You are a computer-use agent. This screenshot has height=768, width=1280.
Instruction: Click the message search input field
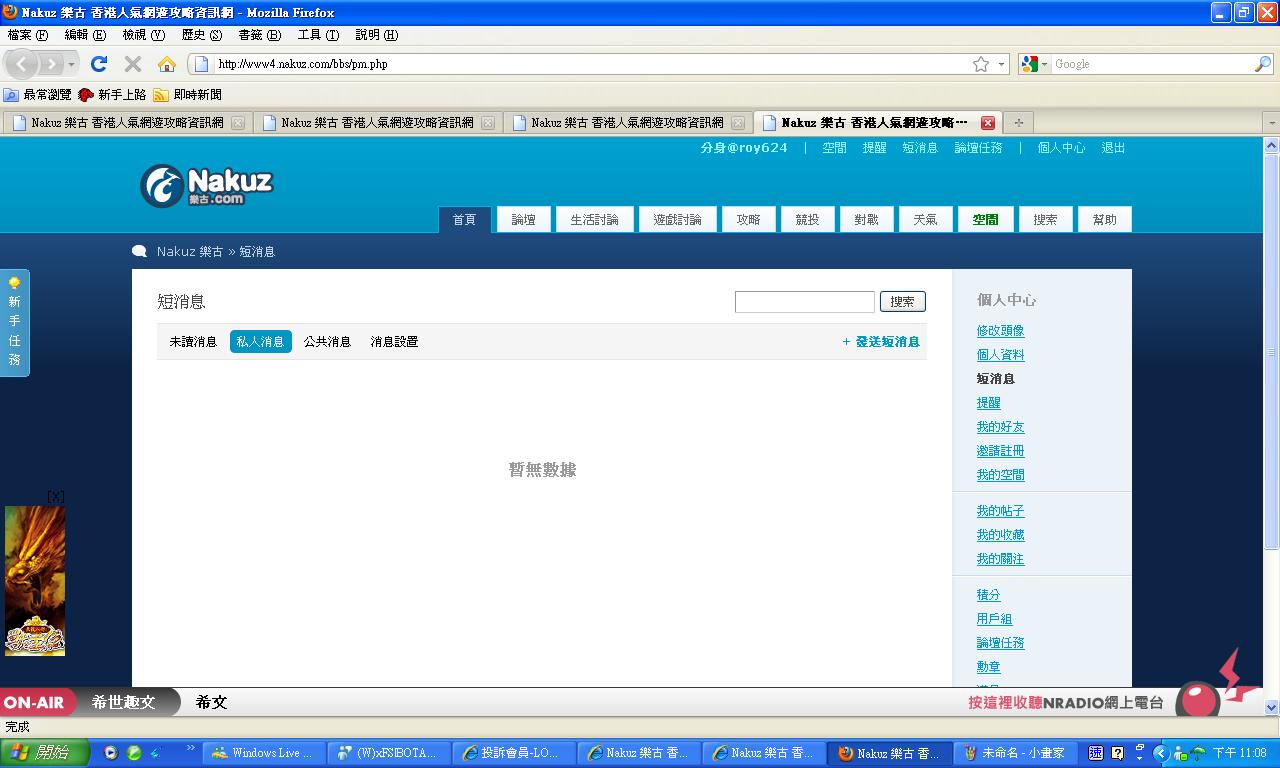click(804, 302)
